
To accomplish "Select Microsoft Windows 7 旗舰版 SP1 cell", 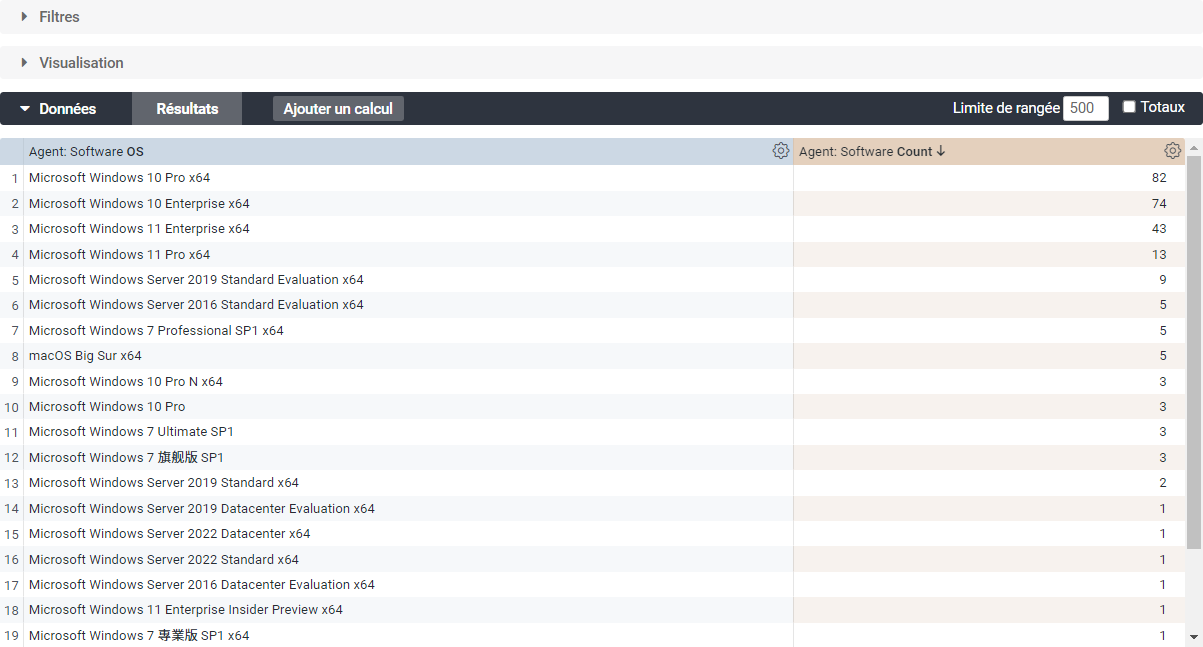I will click(408, 458).
